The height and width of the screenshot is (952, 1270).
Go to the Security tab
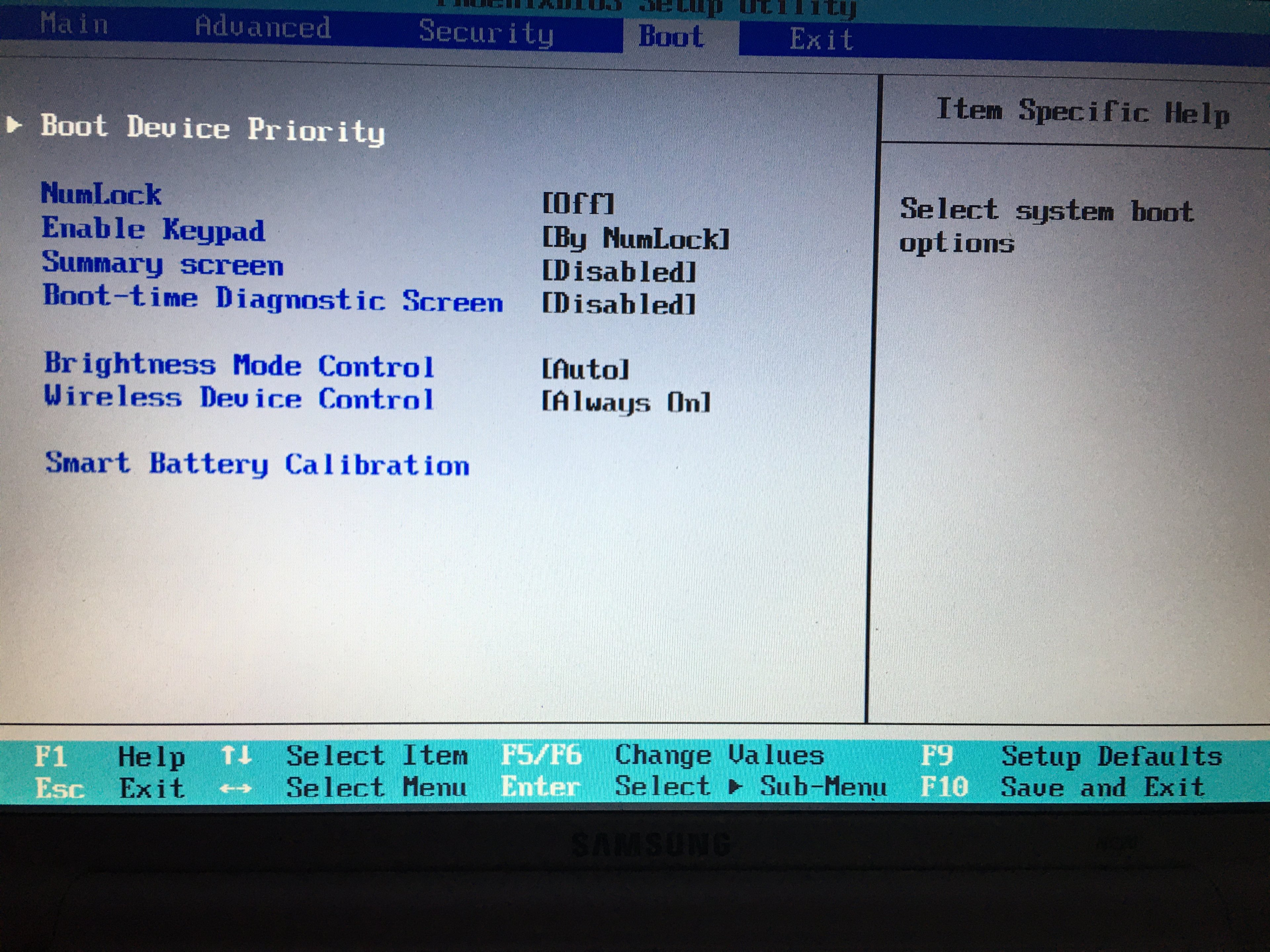click(x=486, y=33)
